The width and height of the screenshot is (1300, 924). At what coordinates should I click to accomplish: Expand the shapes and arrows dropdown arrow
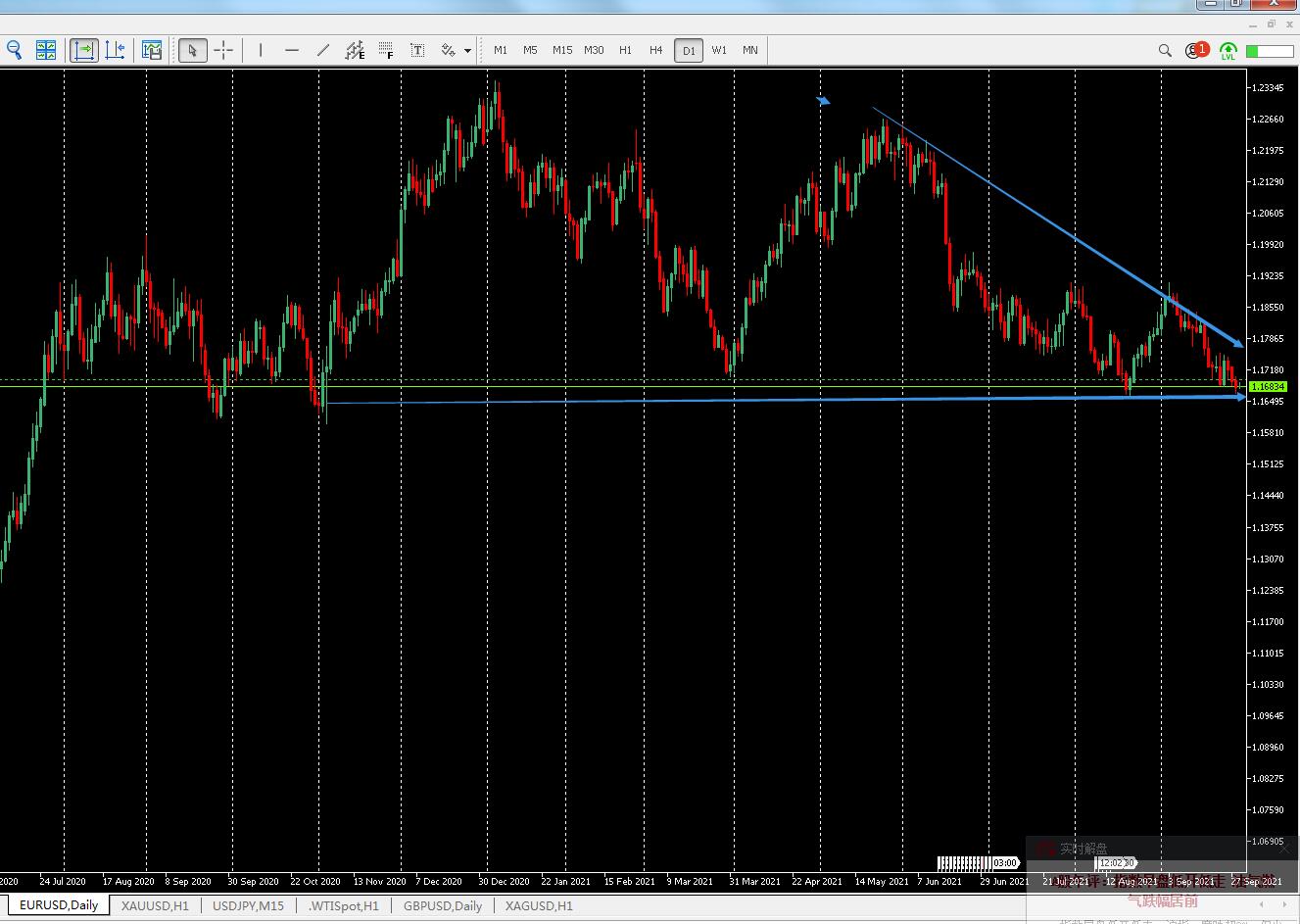click(467, 51)
